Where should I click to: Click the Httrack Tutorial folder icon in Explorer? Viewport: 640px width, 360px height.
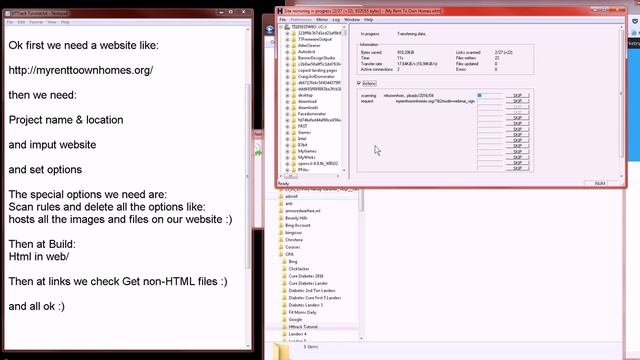click(x=284, y=327)
